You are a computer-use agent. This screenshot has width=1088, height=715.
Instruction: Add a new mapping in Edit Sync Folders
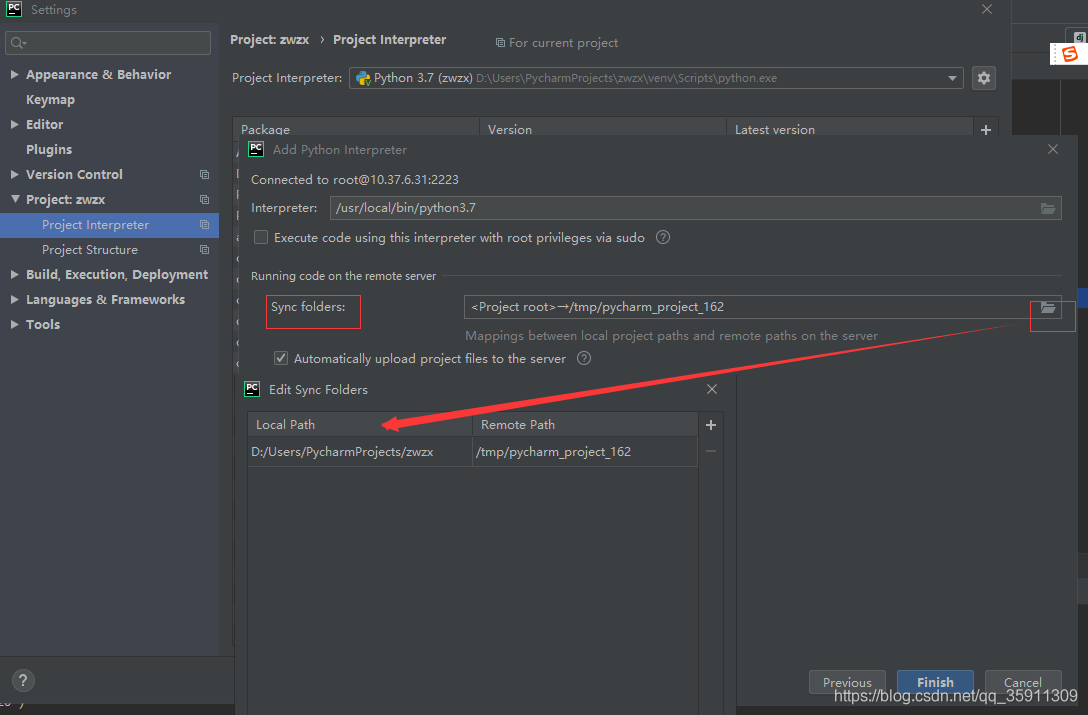[x=711, y=425]
